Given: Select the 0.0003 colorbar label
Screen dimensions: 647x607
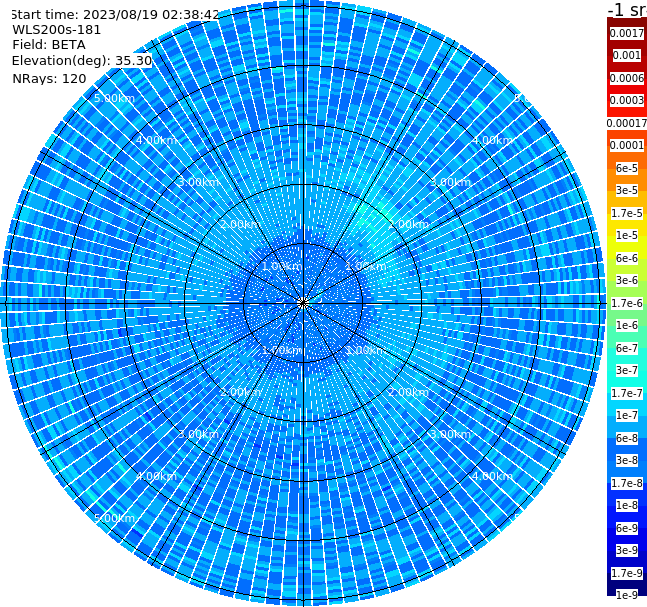Looking at the screenshot, I should pyautogui.click(x=627, y=101).
